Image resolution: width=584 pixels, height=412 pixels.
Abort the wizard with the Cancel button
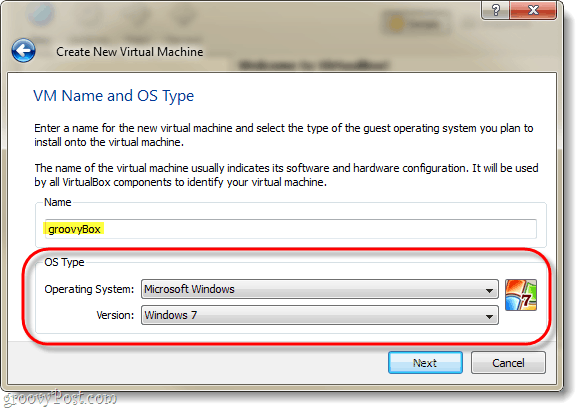point(508,363)
